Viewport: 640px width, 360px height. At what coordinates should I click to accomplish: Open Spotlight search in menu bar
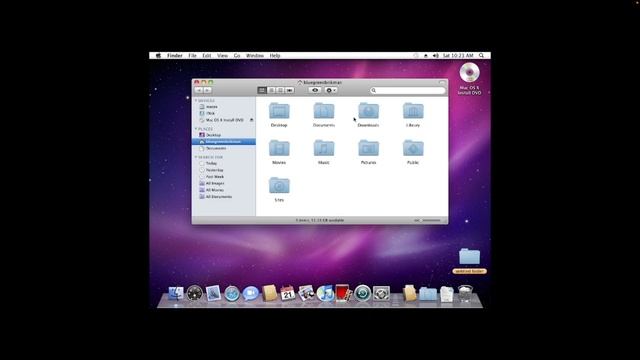click(482, 56)
